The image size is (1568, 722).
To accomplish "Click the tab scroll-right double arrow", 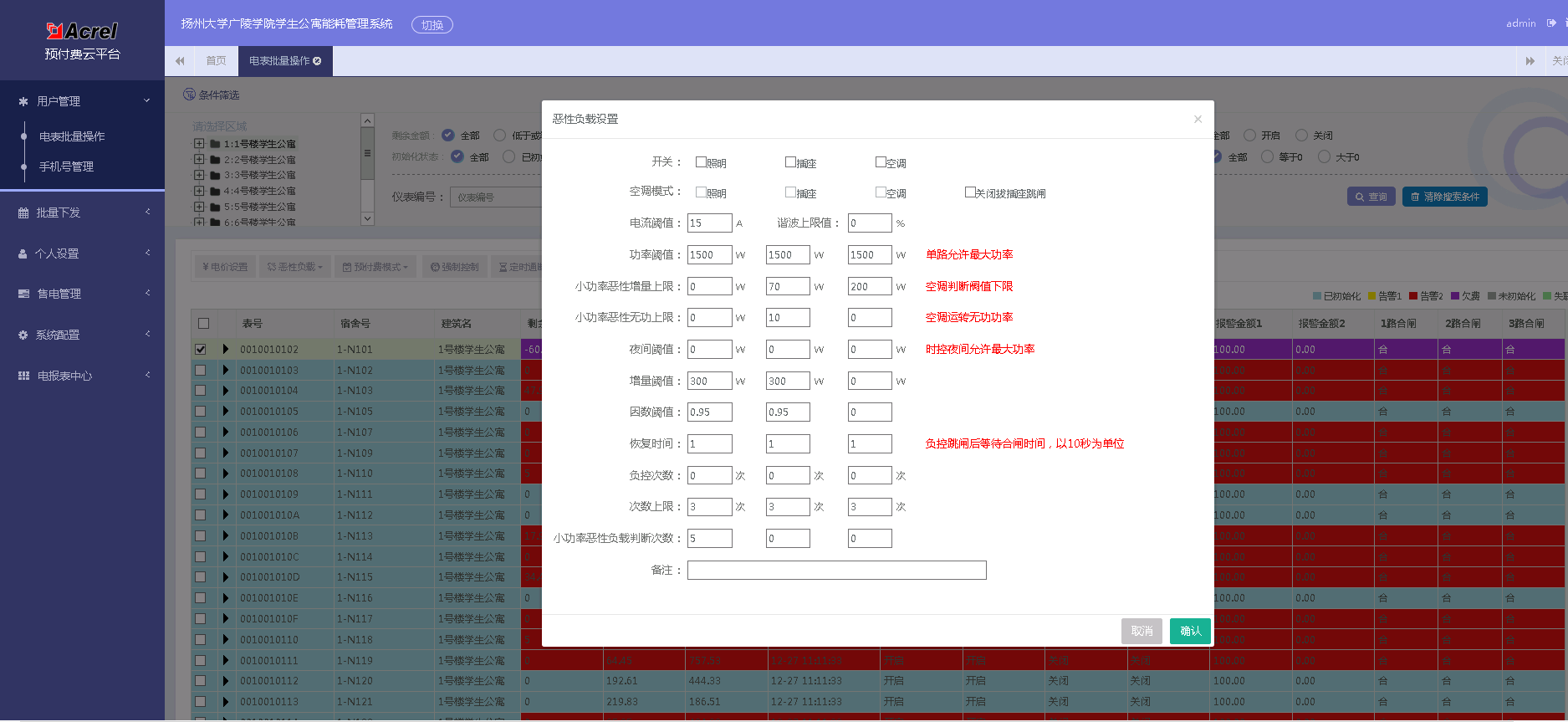I will pos(1530,61).
